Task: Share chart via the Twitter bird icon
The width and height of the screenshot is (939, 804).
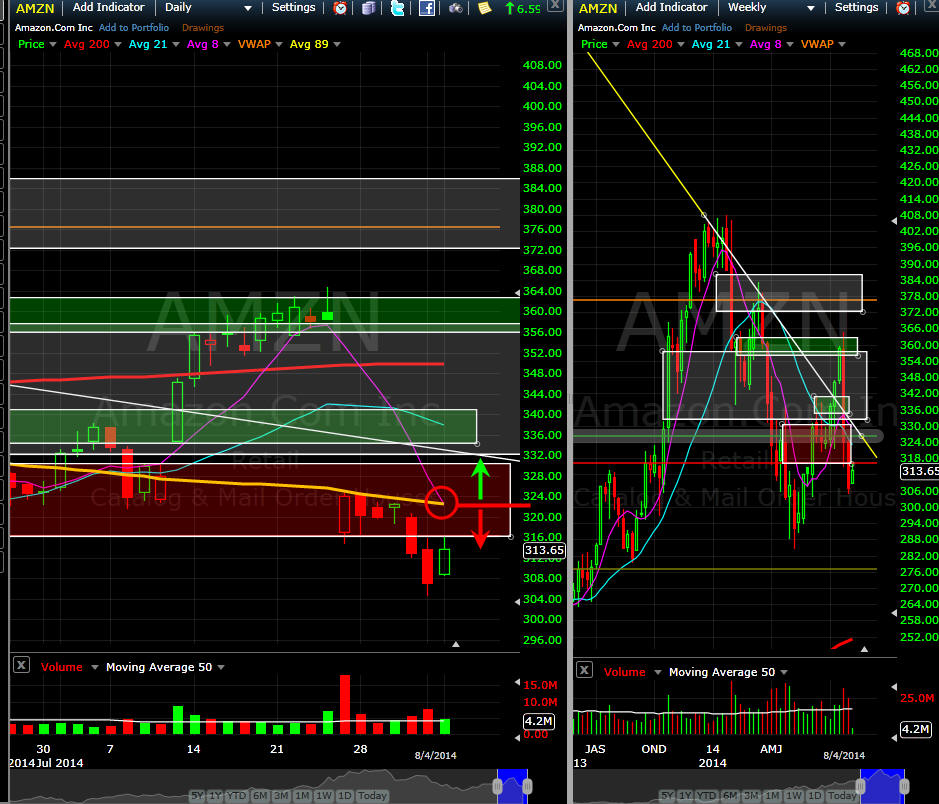Action: (x=397, y=8)
